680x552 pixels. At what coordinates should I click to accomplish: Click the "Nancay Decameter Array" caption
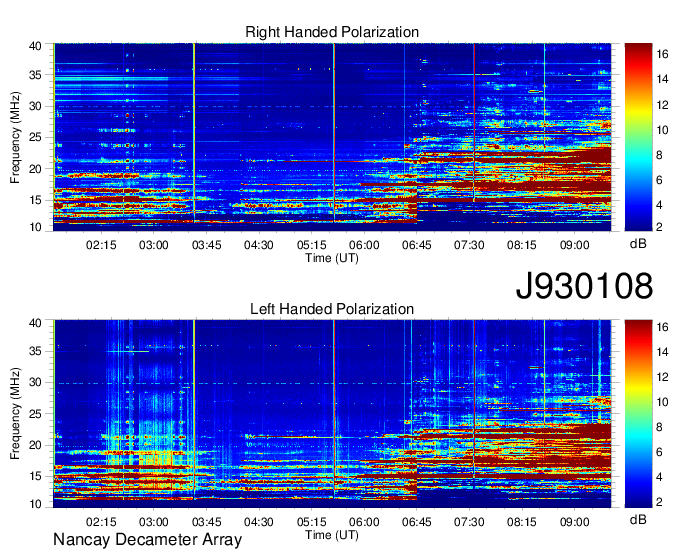[x=147, y=539]
